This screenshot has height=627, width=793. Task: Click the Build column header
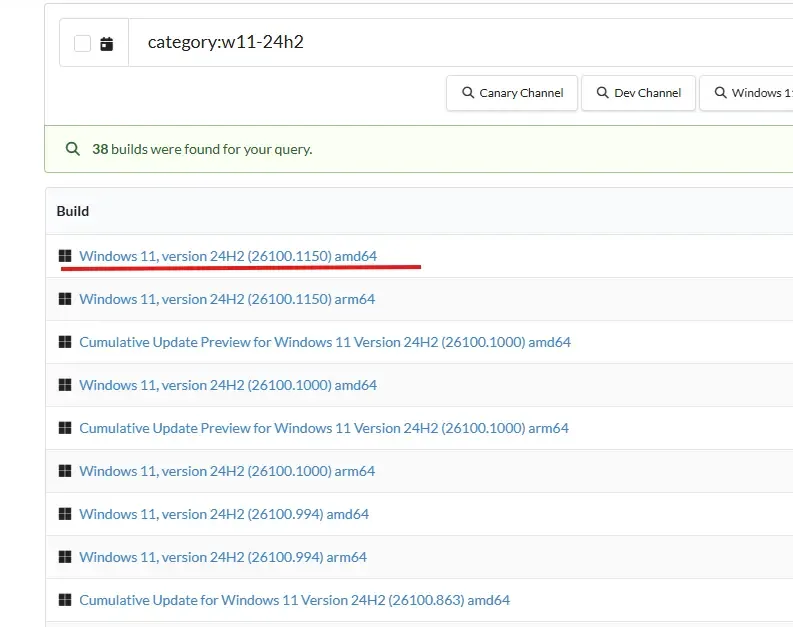73,211
